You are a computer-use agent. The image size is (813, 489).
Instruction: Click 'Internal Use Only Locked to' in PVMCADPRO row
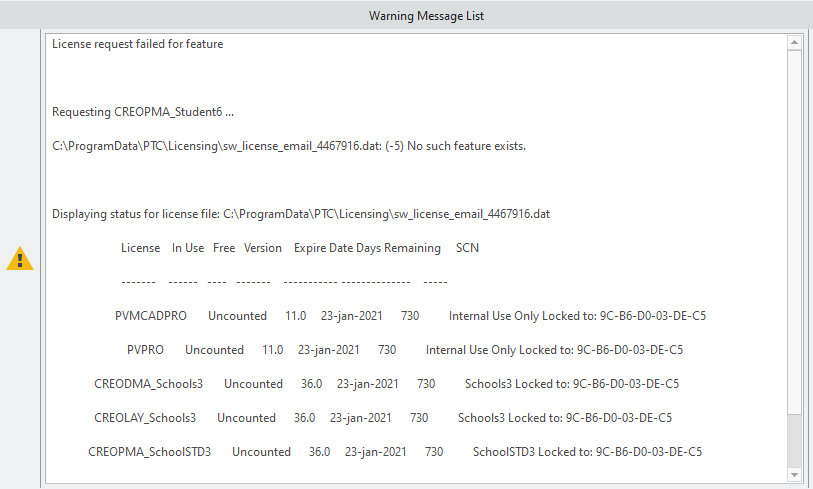tap(523, 316)
